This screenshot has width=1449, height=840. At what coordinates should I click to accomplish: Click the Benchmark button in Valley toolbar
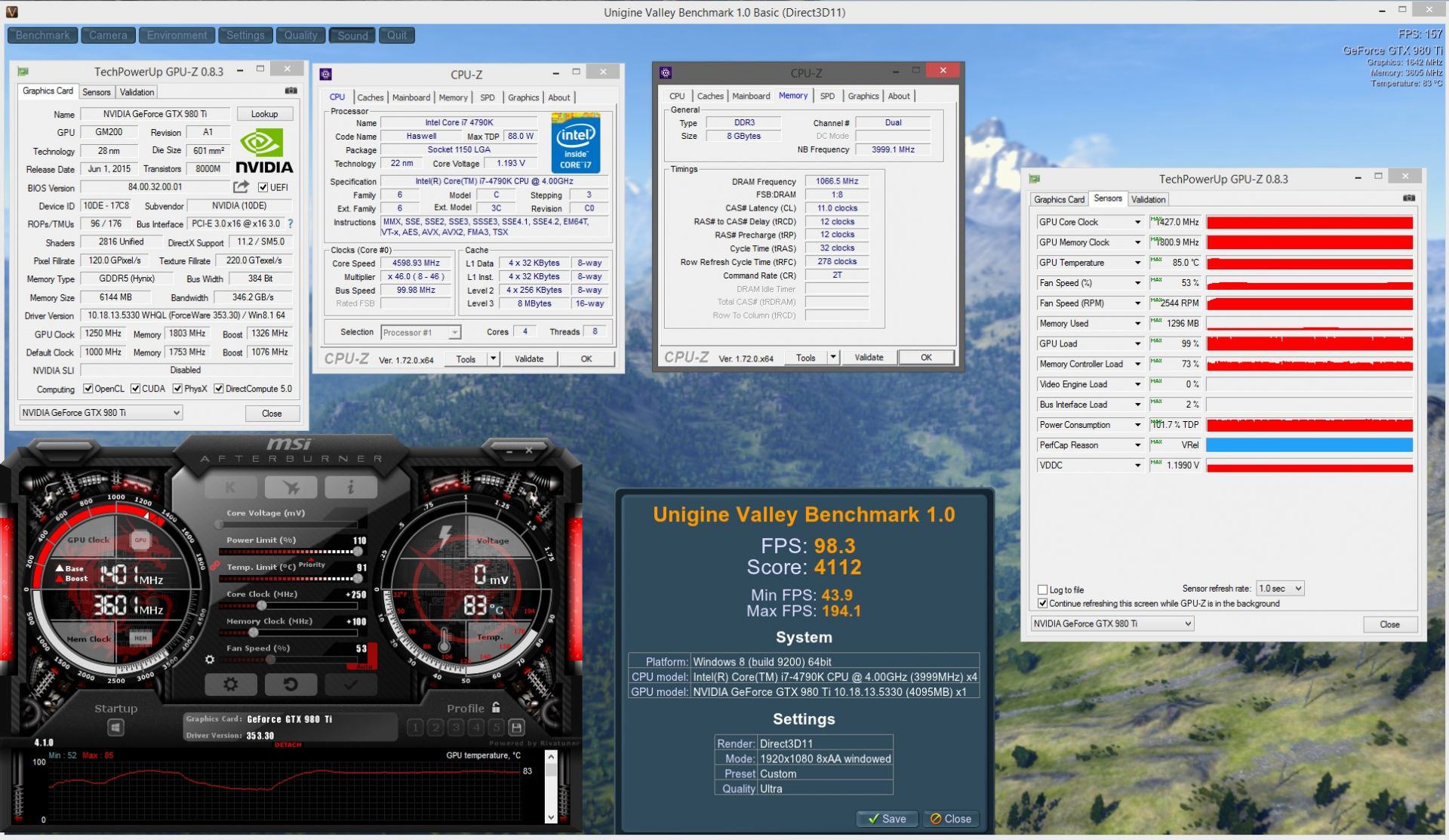[x=42, y=35]
